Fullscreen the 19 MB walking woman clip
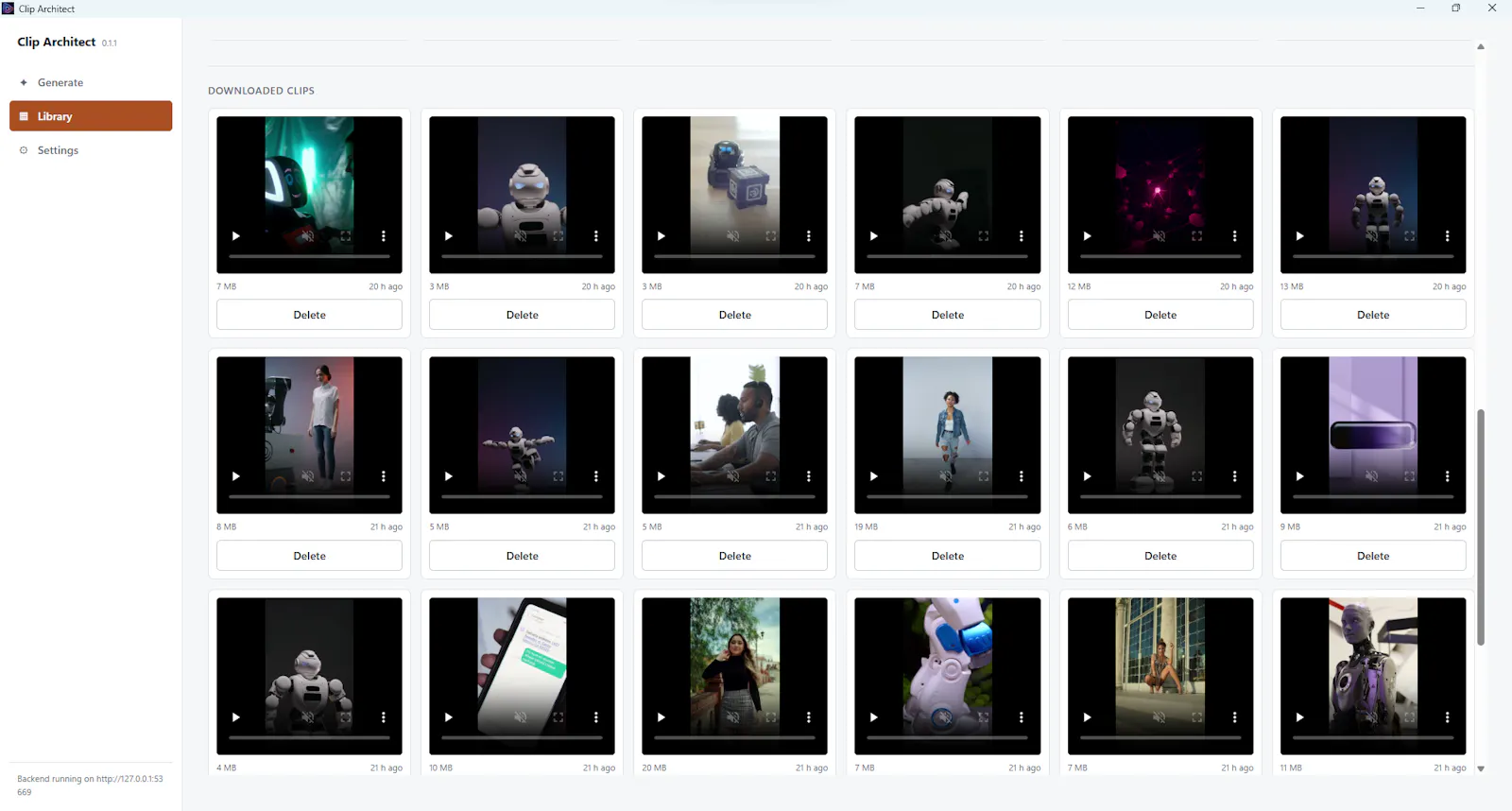The height and width of the screenshot is (811, 1512). [984, 476]
